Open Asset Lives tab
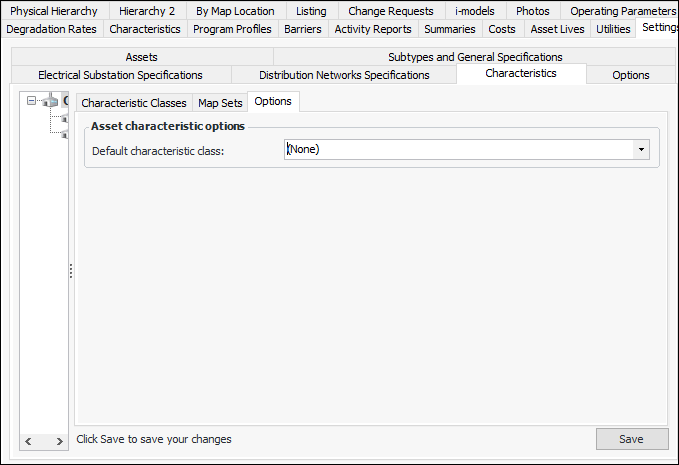The width and height of the screenshot is (679, 465). (558, 29)
